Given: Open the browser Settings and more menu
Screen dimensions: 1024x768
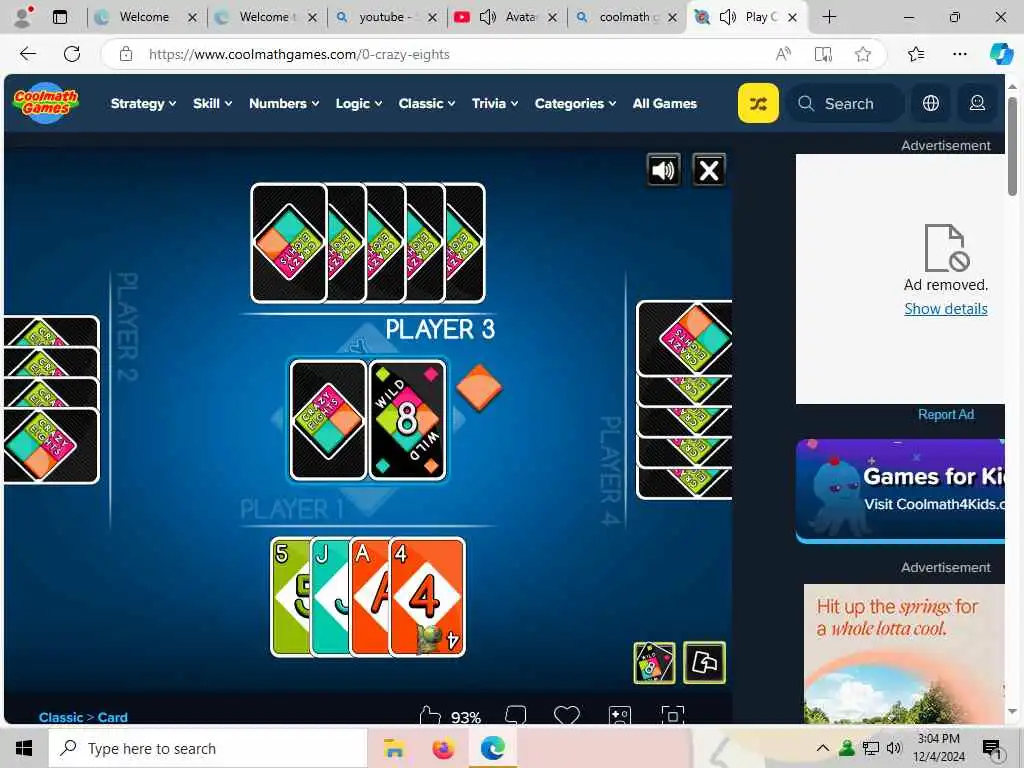Looking at the screenshot, I should 959,54.
